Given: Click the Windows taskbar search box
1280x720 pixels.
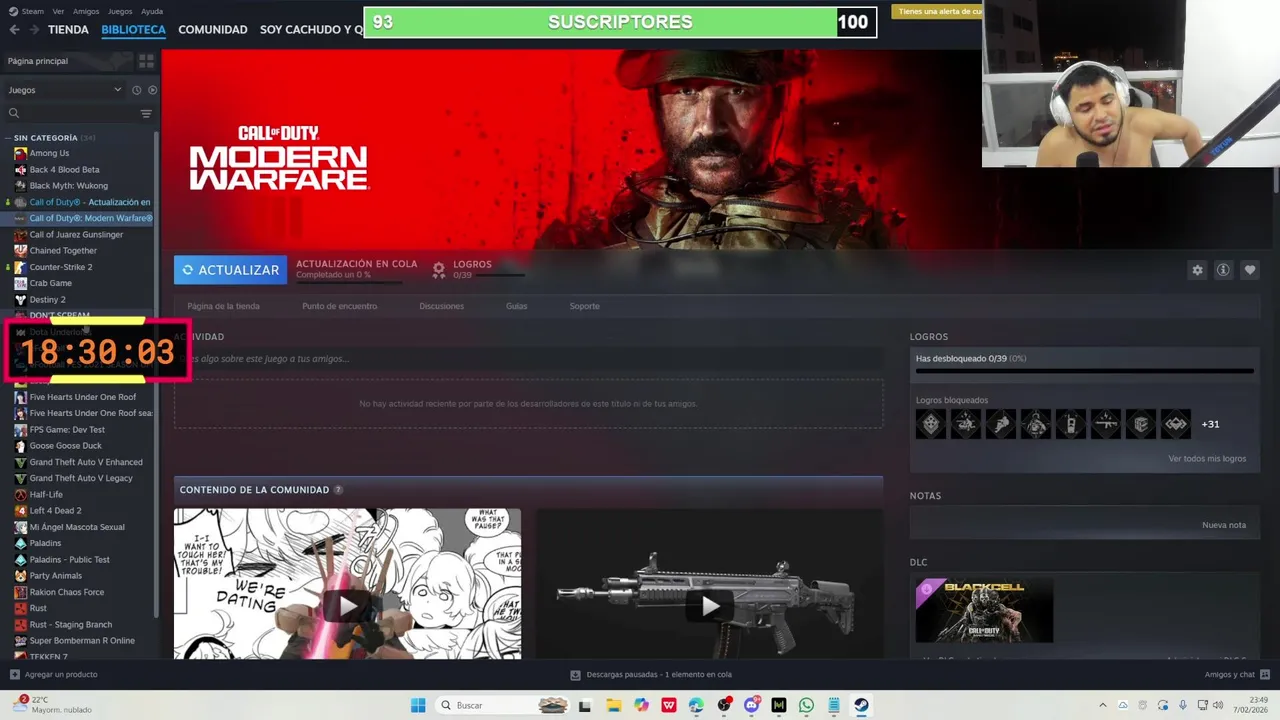Looking at the screenshot, I should tap(505, 705).
